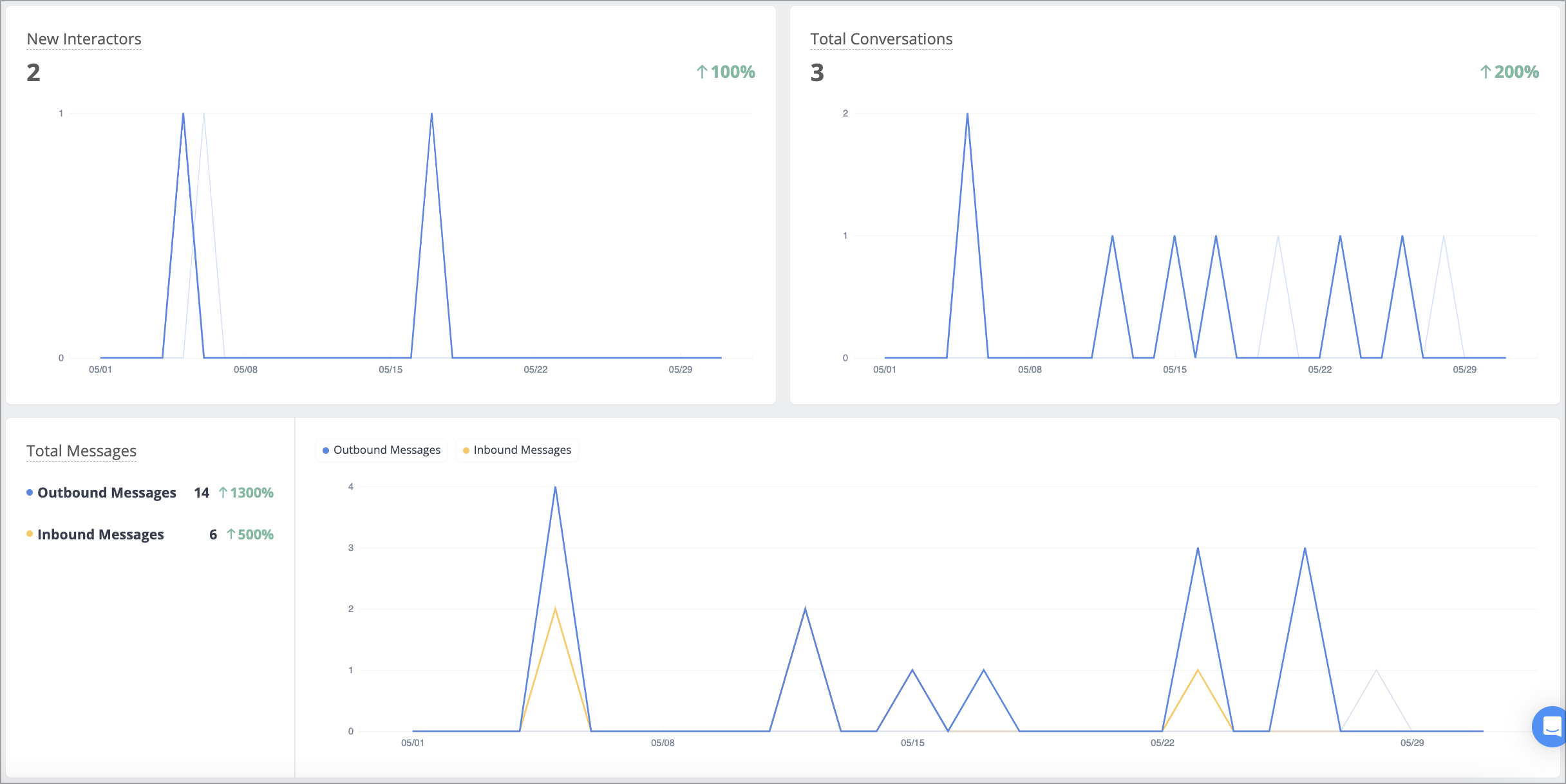Select the 200% increase indicator
The image size is (1566, 784).
point(1509,71)
